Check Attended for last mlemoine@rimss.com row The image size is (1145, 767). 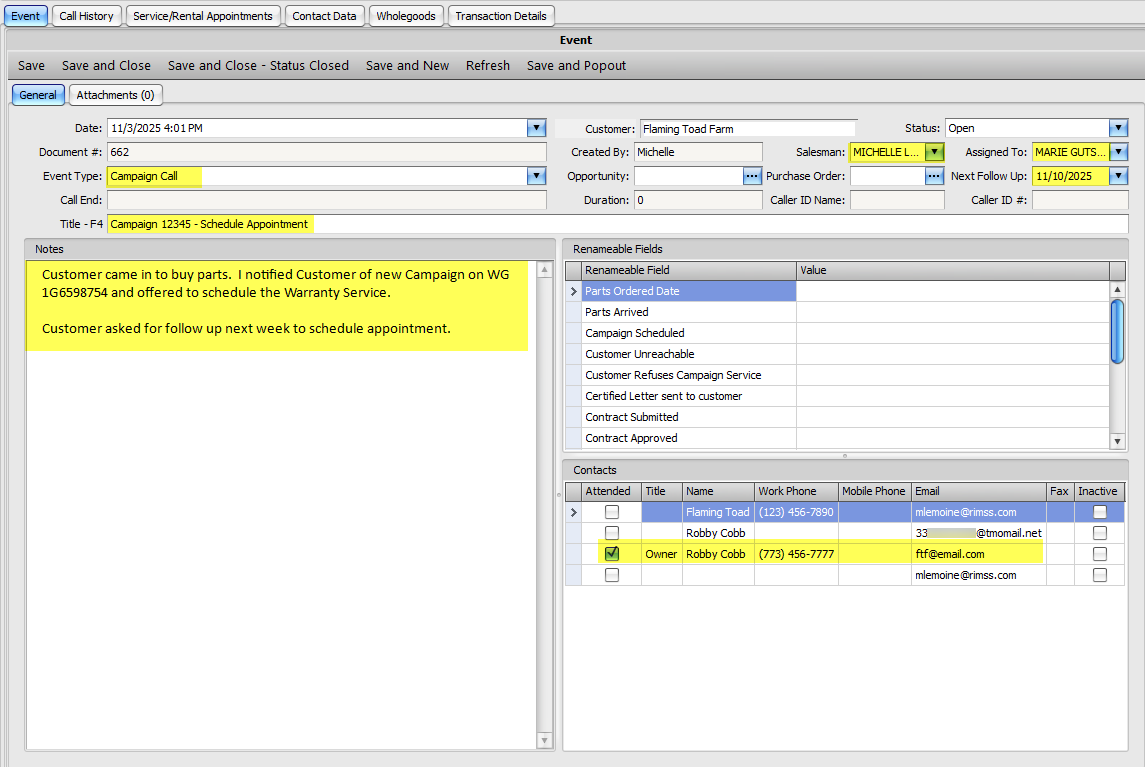pyautogui.click(x=612, y=575)
